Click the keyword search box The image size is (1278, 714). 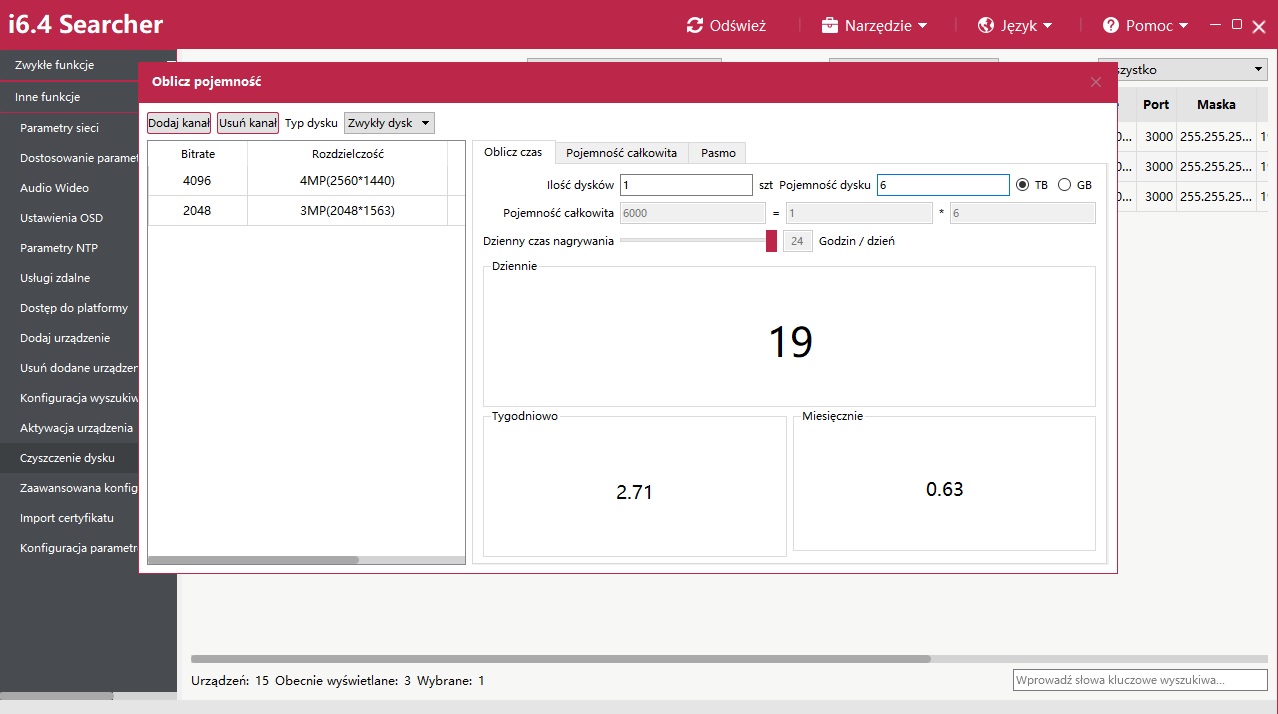(1138, 680)
